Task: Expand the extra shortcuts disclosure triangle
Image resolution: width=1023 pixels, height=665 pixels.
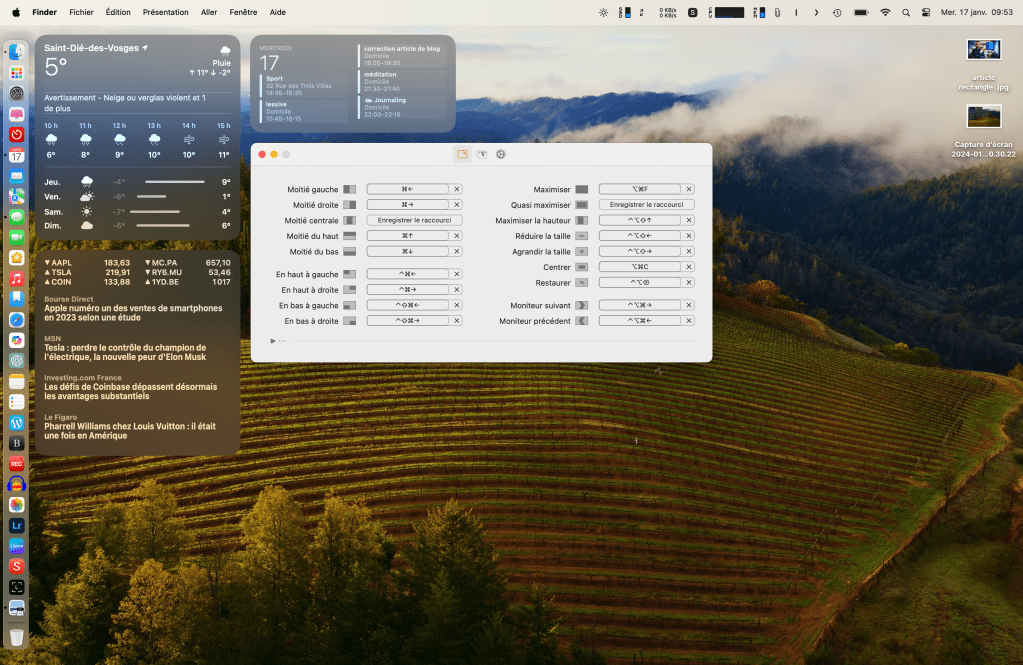Action: tap(273, 341)
